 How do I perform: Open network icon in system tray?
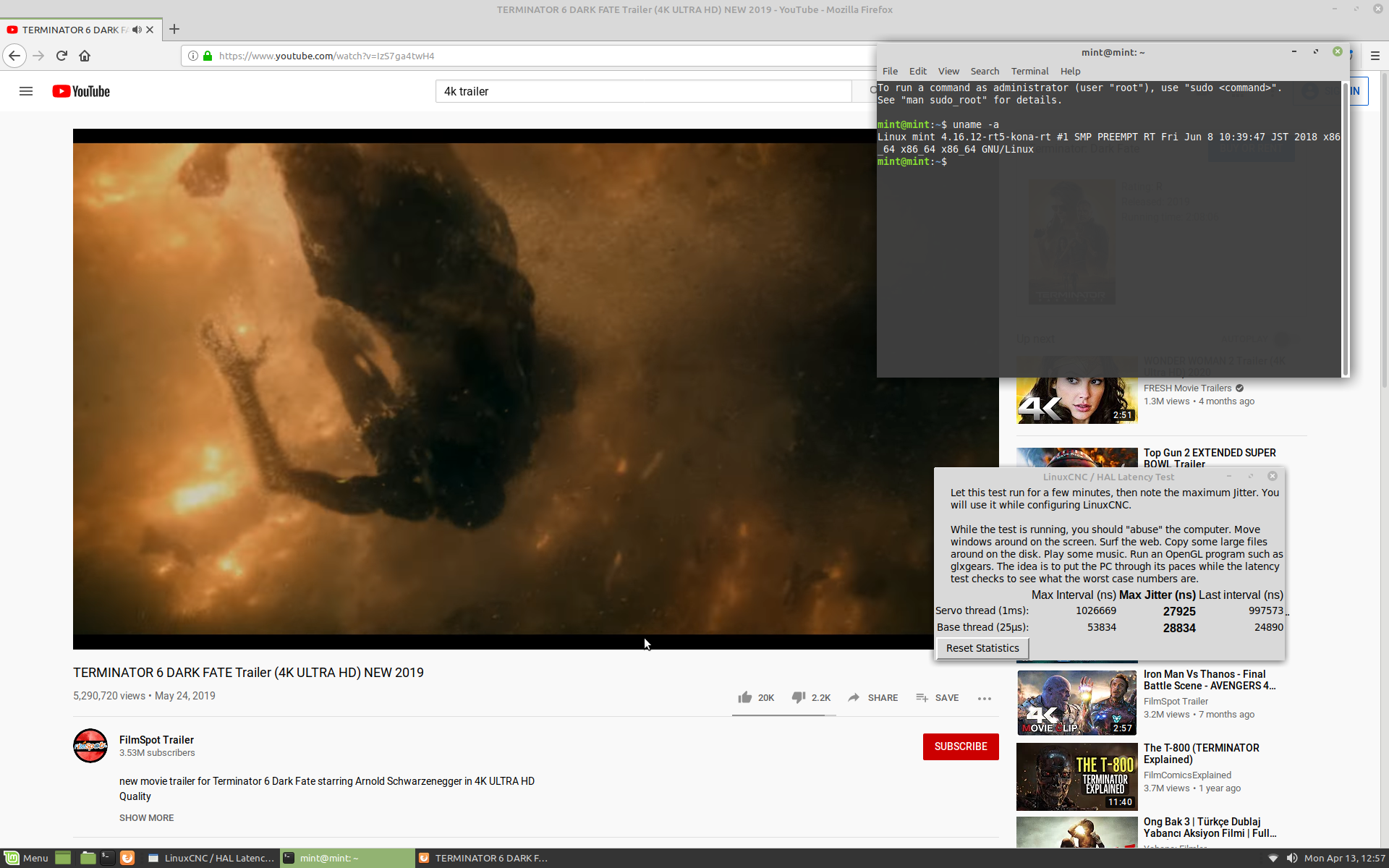[x=1273, y=858]
